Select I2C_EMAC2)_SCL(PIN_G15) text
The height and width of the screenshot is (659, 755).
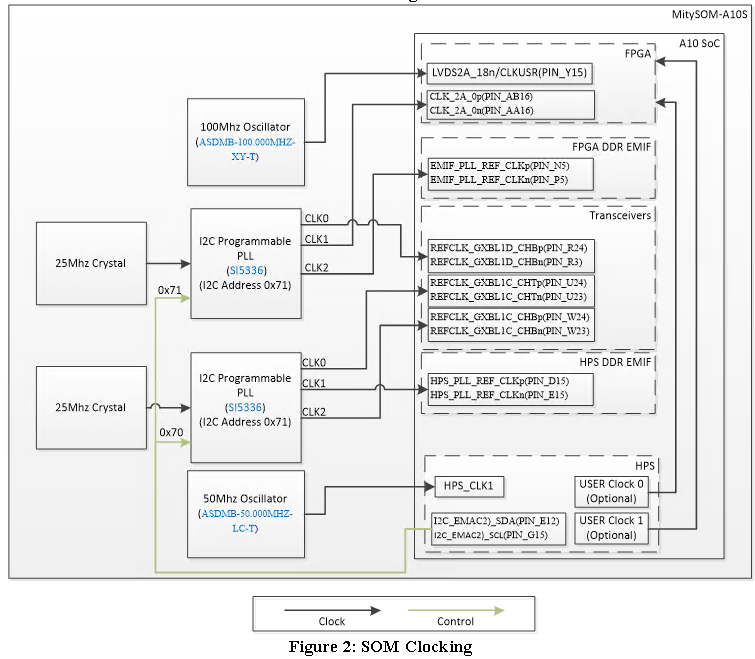click(x=491, y=535)
